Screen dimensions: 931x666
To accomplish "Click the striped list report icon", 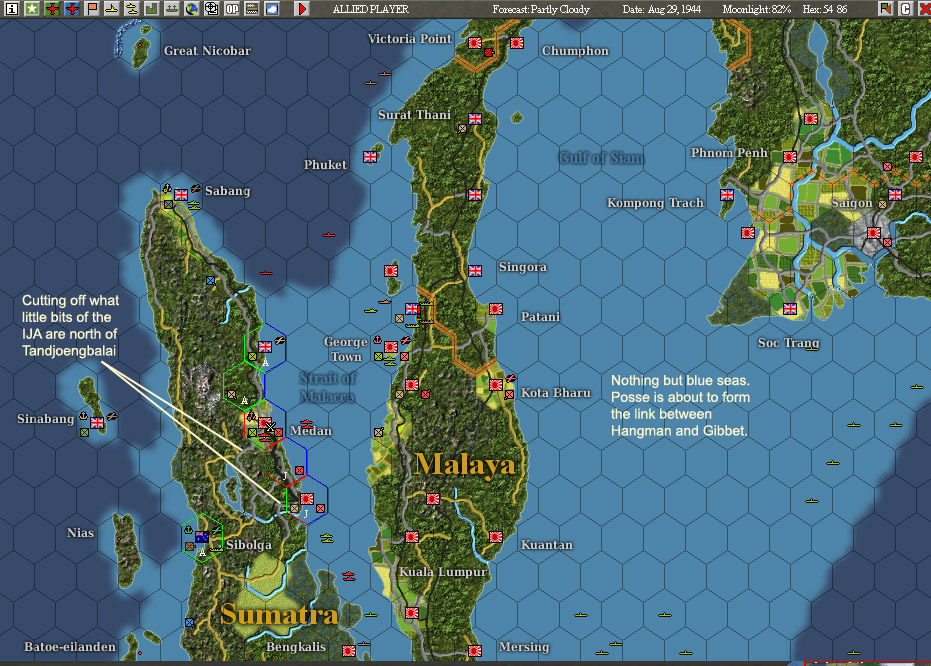I will (x=252, y=8).
